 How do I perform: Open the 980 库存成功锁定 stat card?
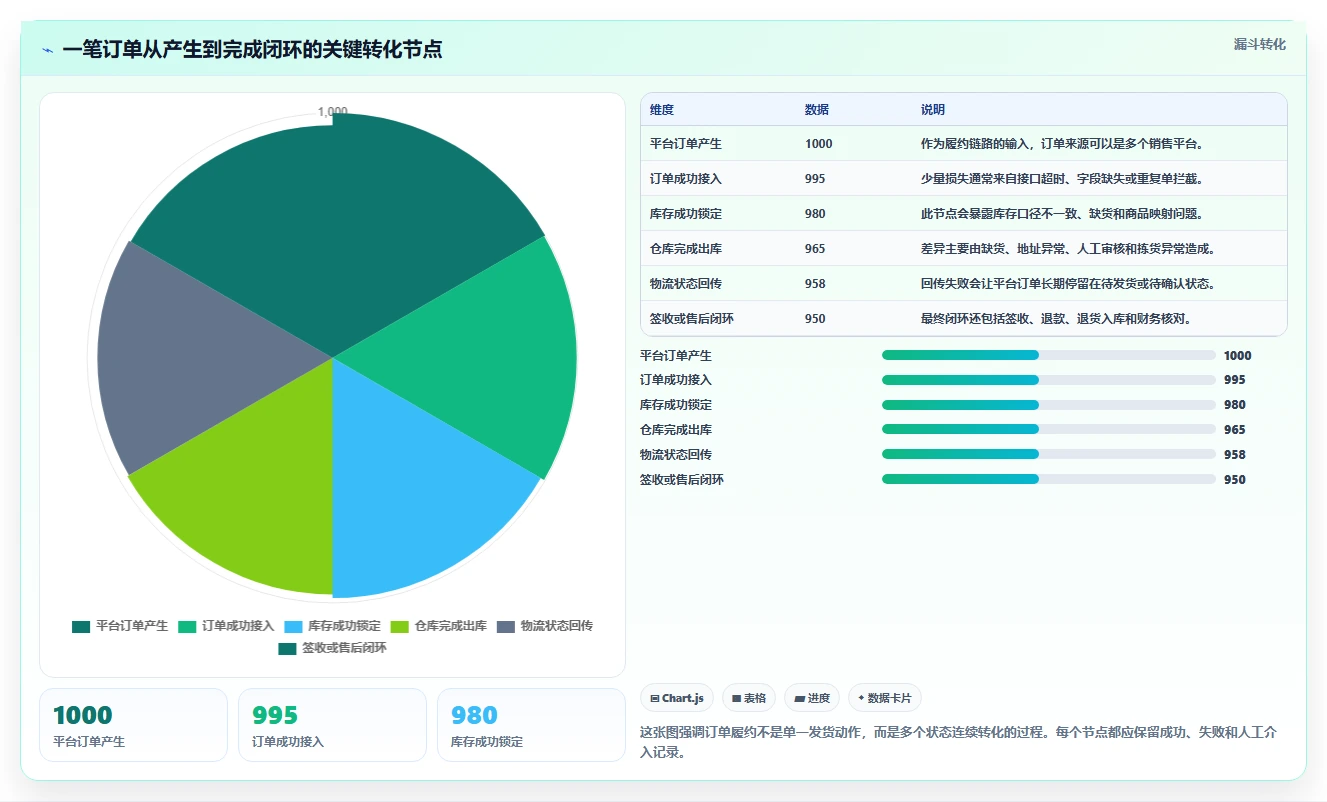(531, 725)
